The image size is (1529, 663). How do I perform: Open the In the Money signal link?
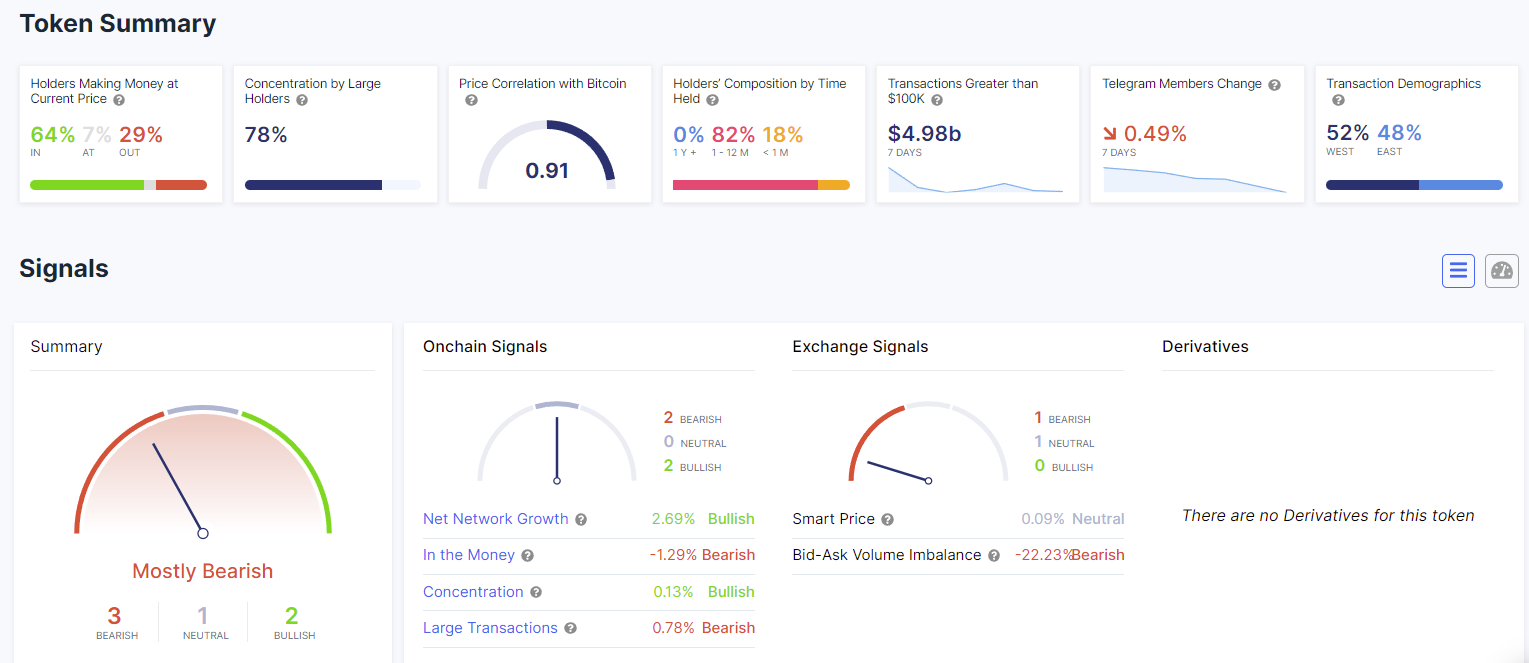[x=469, y=555]
